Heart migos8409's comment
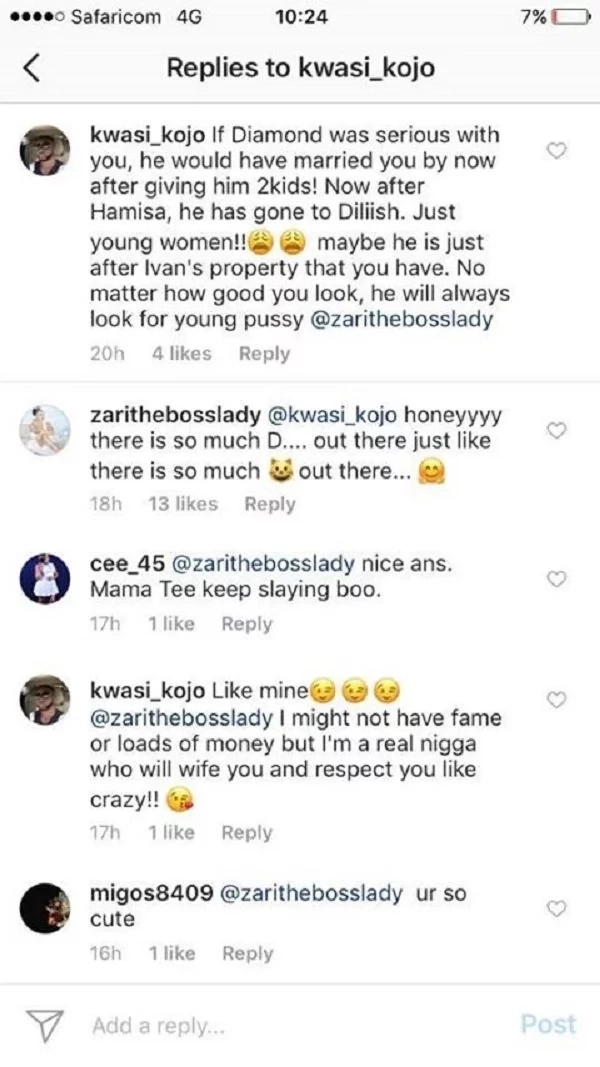Viewport: 600px width, 1067px height. click(x=558, y=908)
